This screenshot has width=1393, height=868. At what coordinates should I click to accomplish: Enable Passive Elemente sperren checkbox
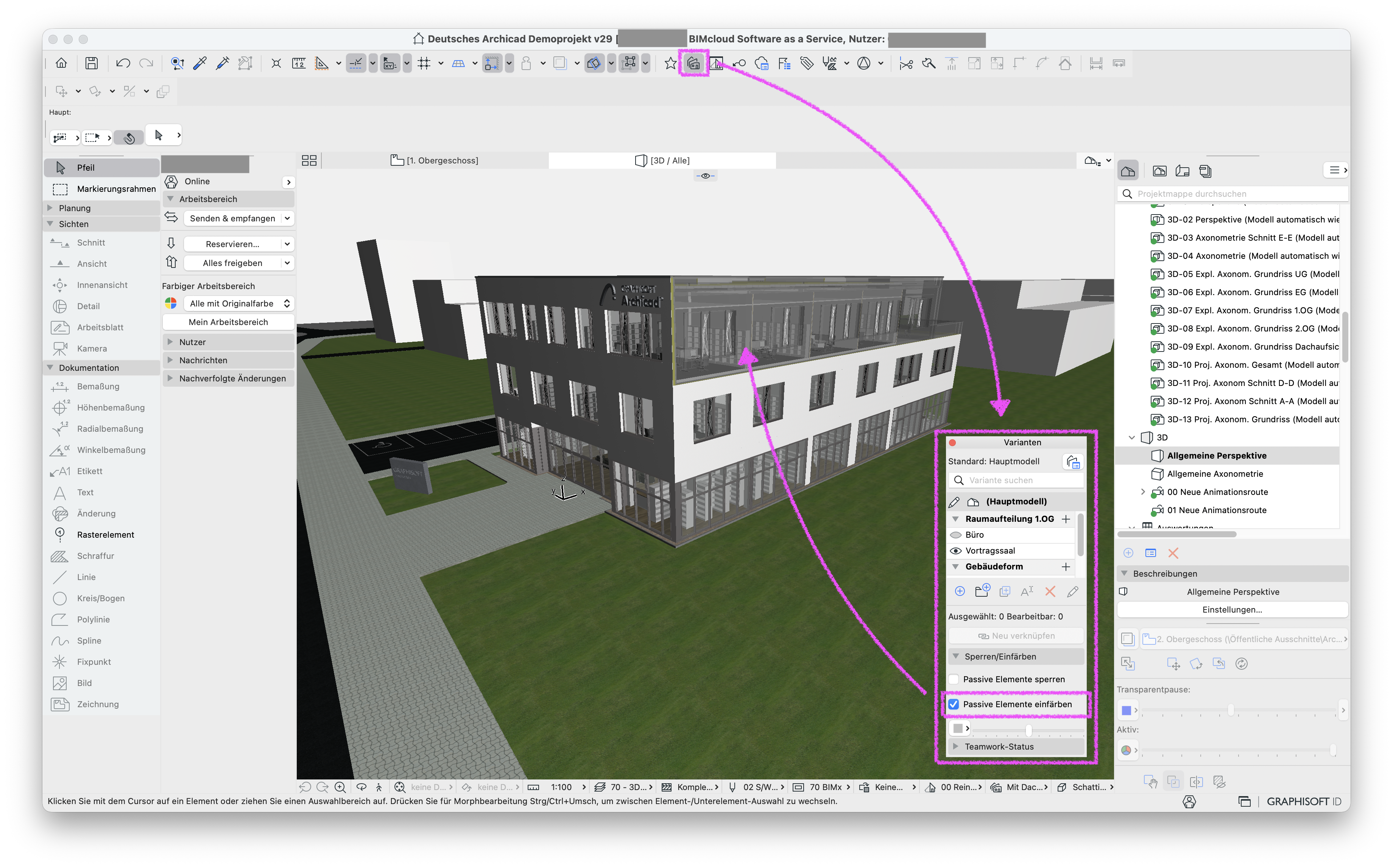pyautogui.click(x=954, y=680)
